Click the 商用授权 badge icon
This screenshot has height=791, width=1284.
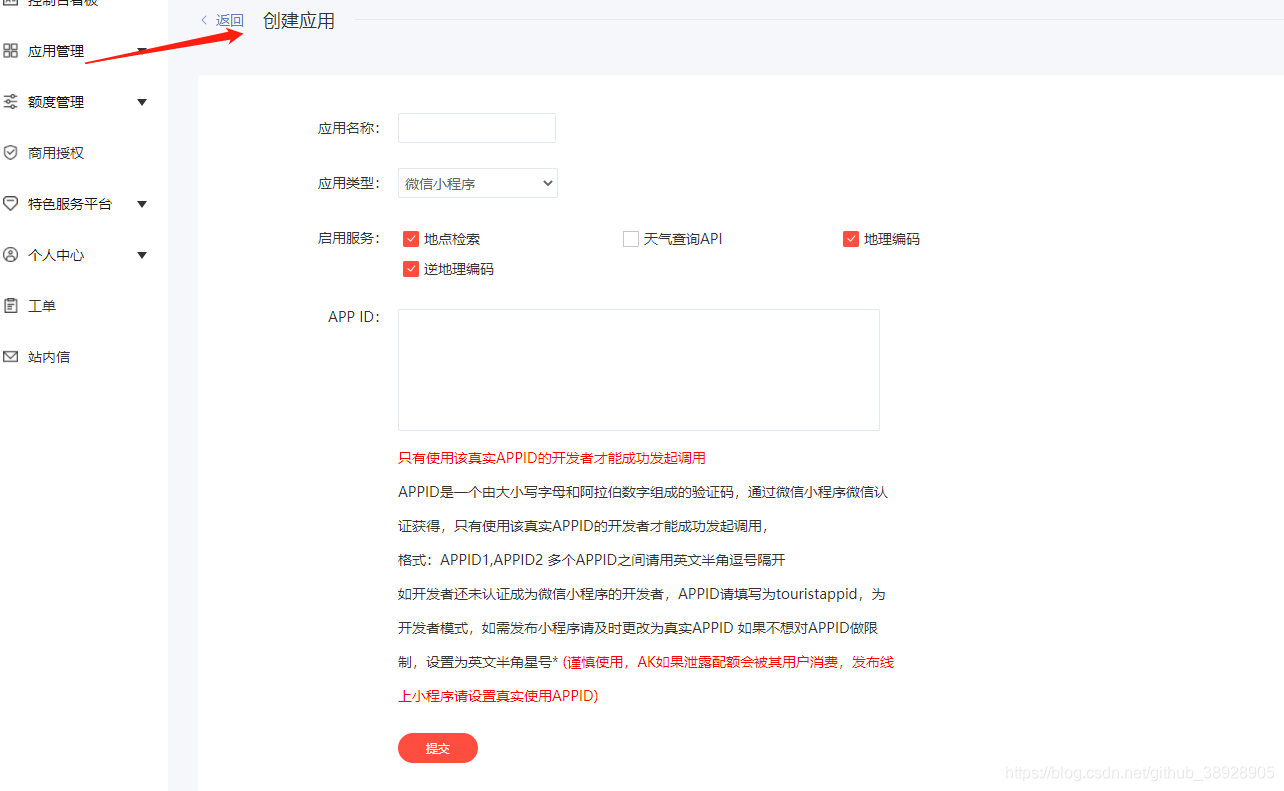[12, 152]
